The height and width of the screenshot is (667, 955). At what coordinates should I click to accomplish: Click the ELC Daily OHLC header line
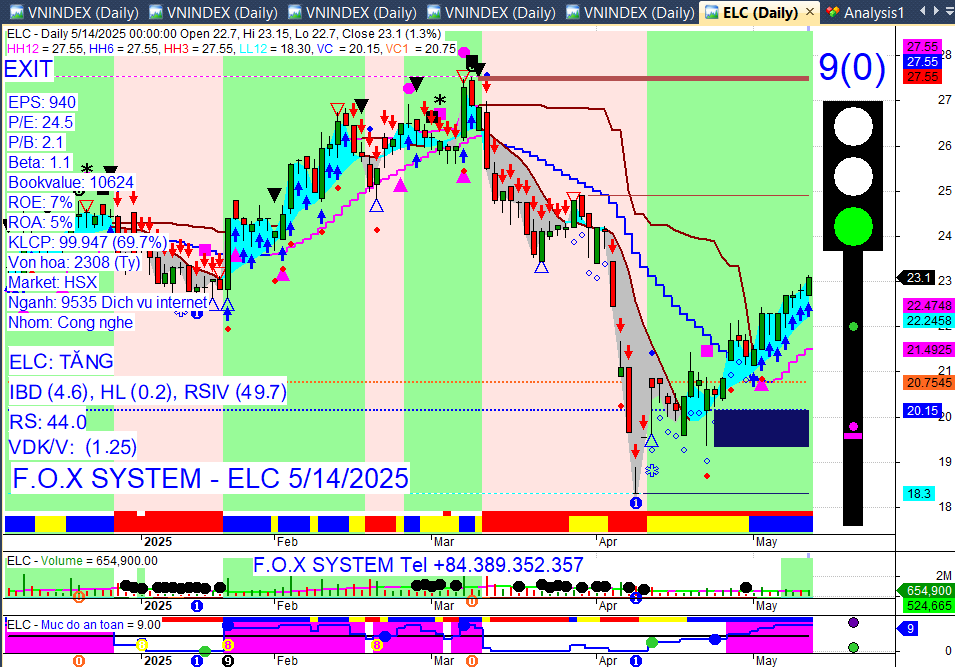(x=224, y=34)
